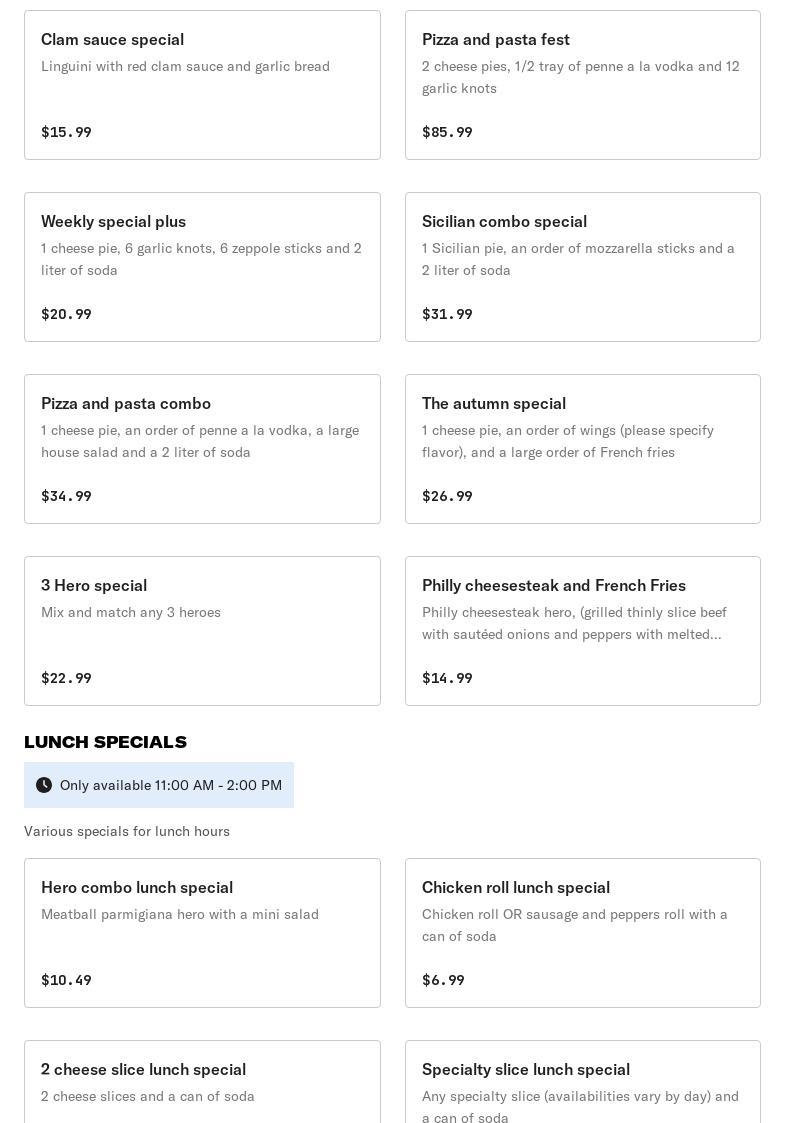Open the Specialty slice lunch special
Image resolution: width=785 pixels, height=1123 pixels.
click(x=582, y=1082)
